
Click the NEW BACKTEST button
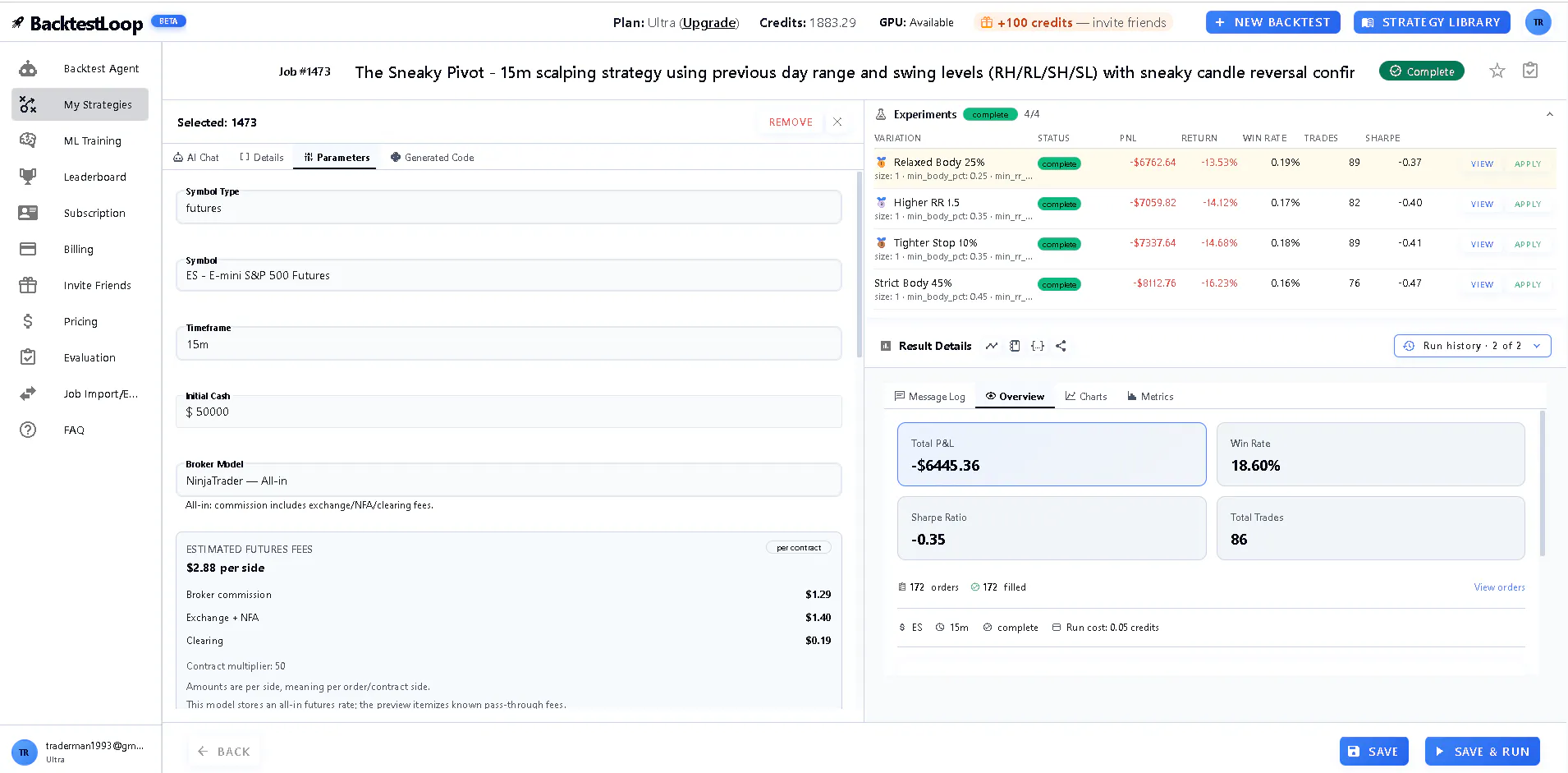tap(1273, 22)
